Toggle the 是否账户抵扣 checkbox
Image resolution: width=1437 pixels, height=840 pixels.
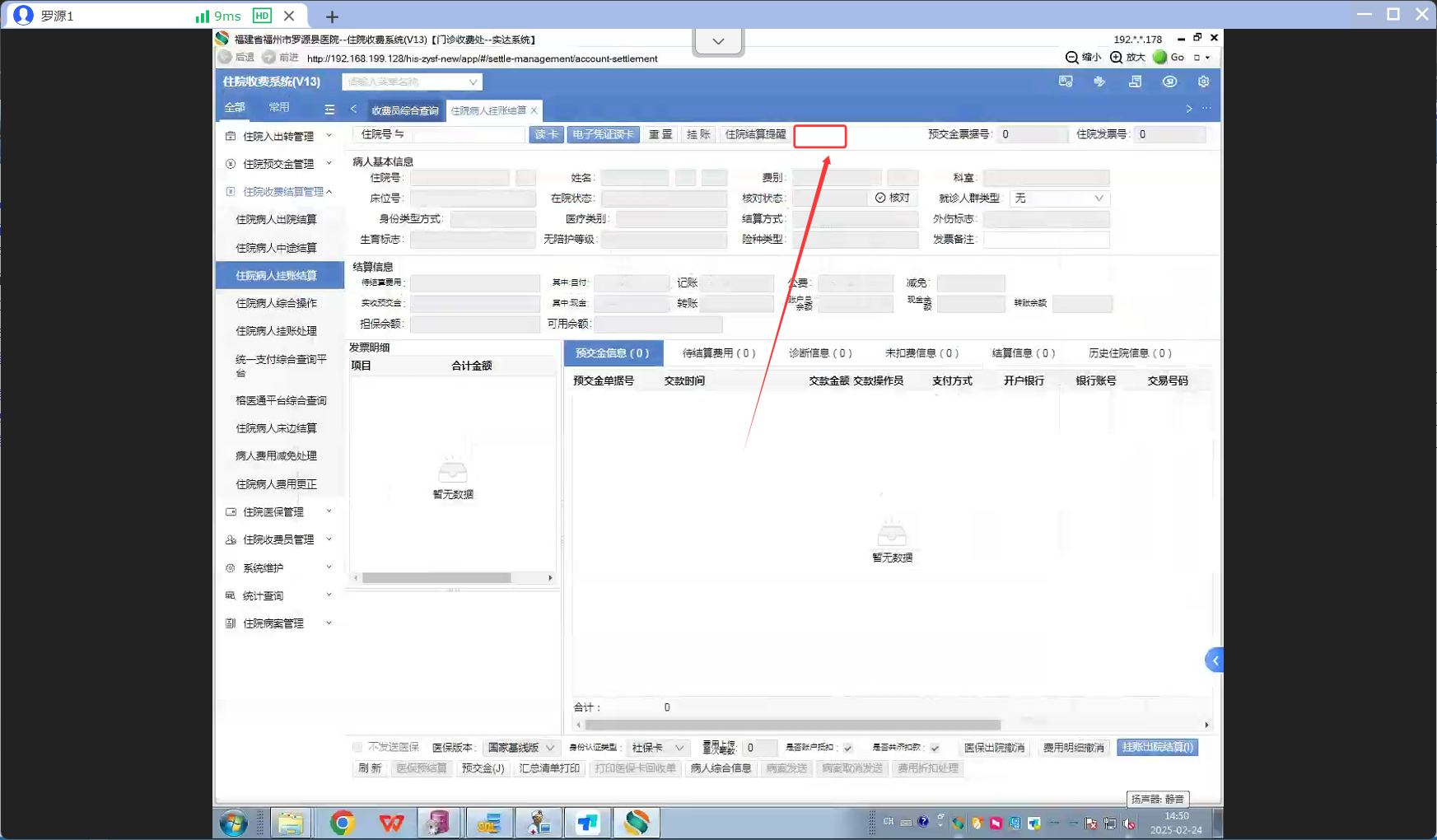pyautogui.click(x=848, y=748)
